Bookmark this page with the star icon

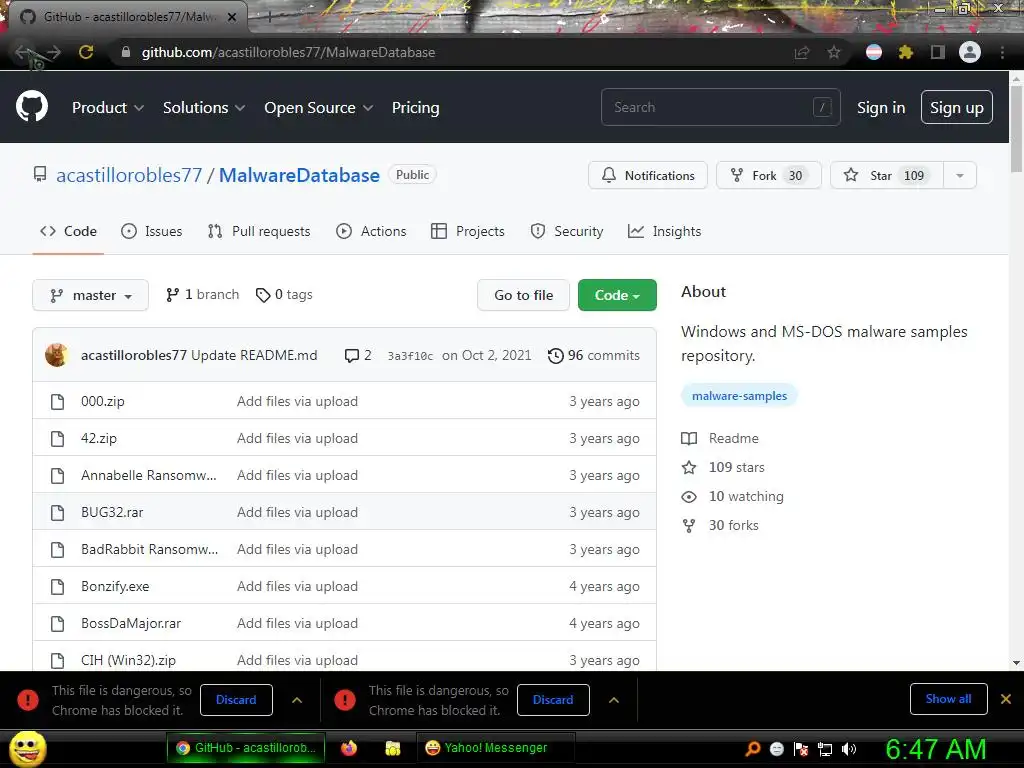(x=834, y=52)
